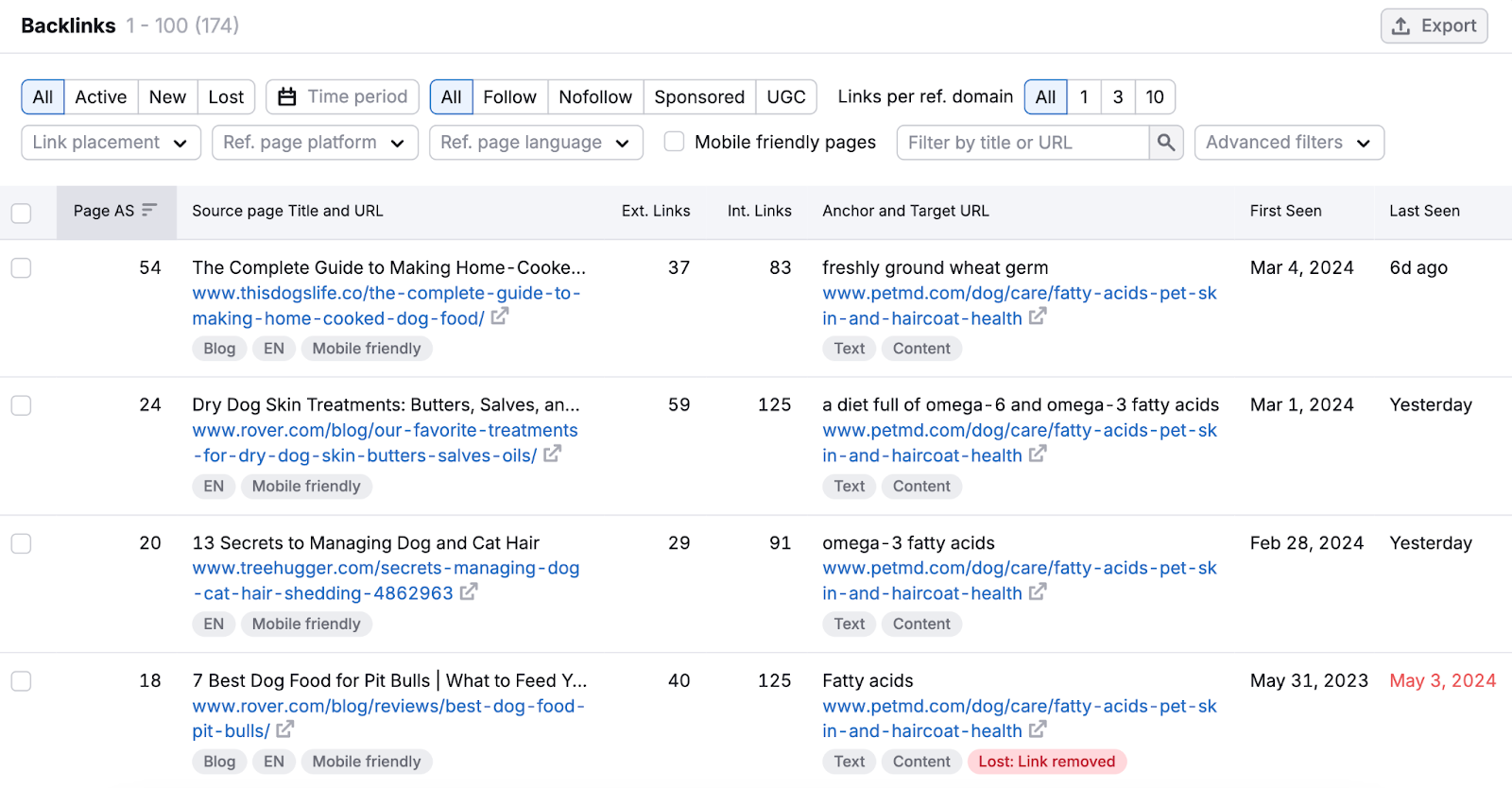Open external link icon for treehugger.com source URL
The image size is (1512, 788).
[469, 592]
